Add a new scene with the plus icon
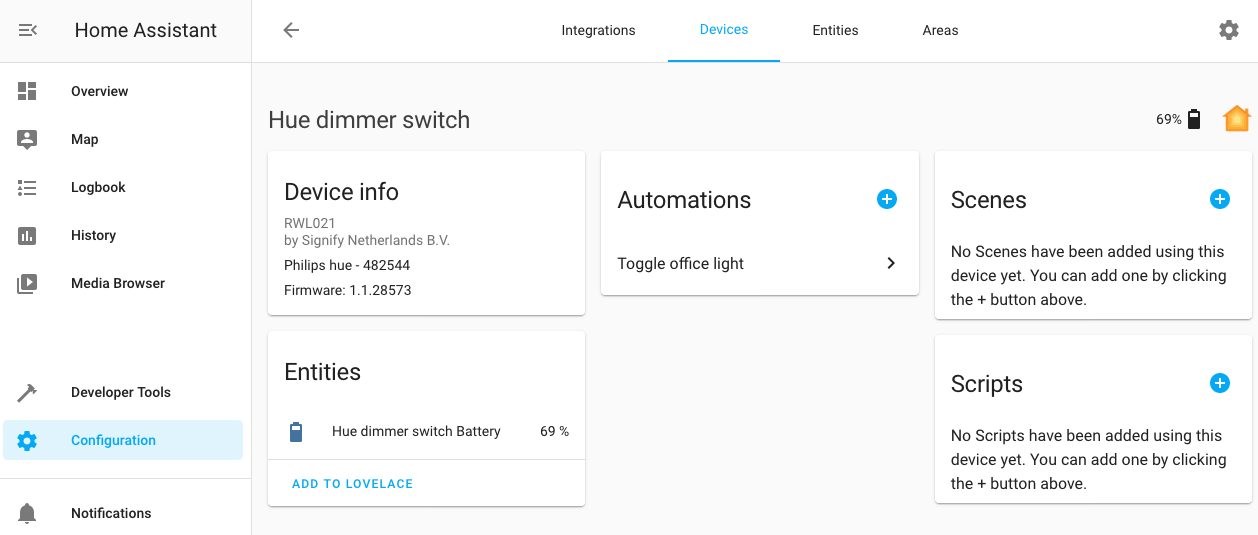The image size is (1258, 535). 1219,199
